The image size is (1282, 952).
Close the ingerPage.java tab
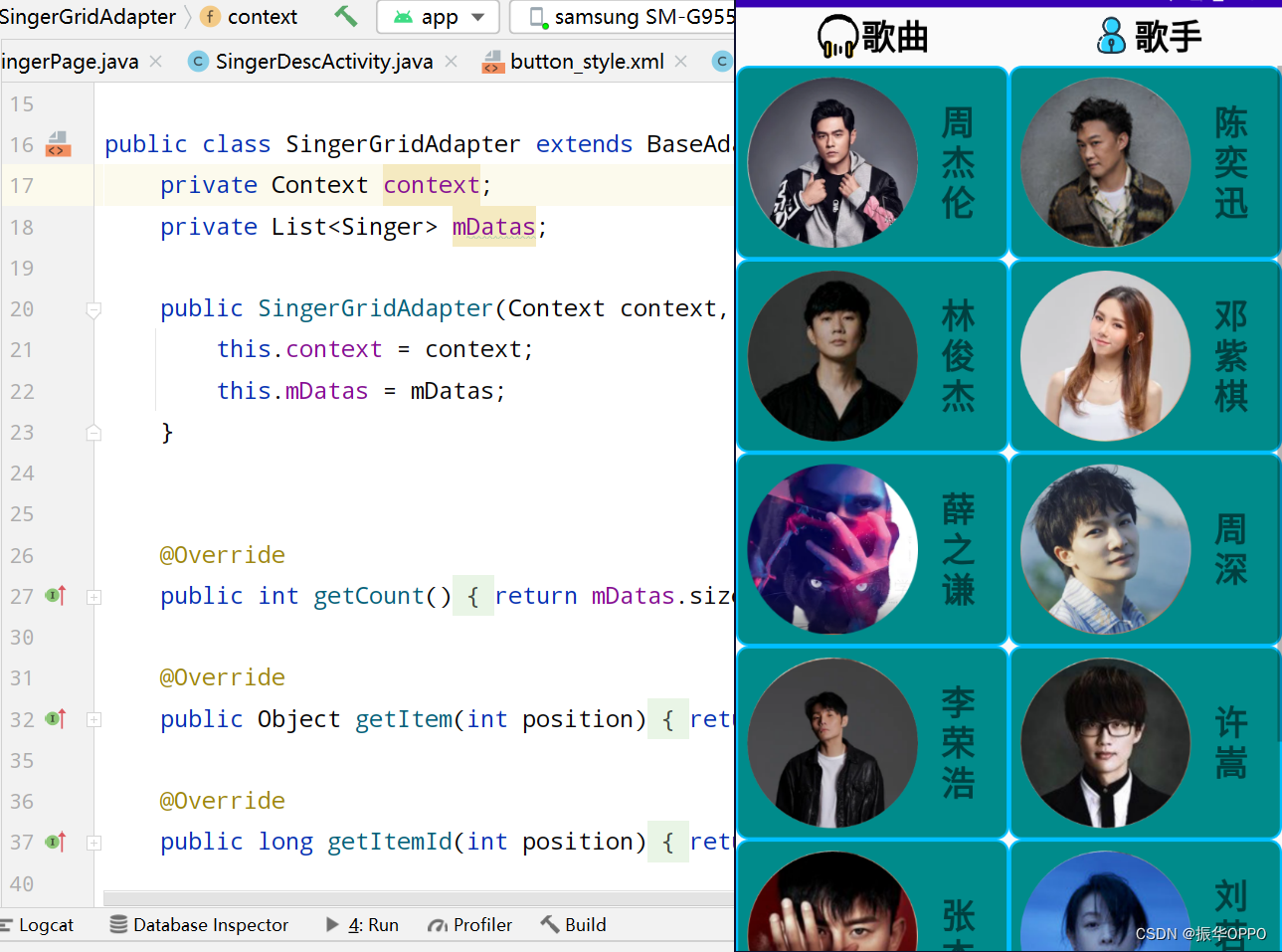point(155,62)
